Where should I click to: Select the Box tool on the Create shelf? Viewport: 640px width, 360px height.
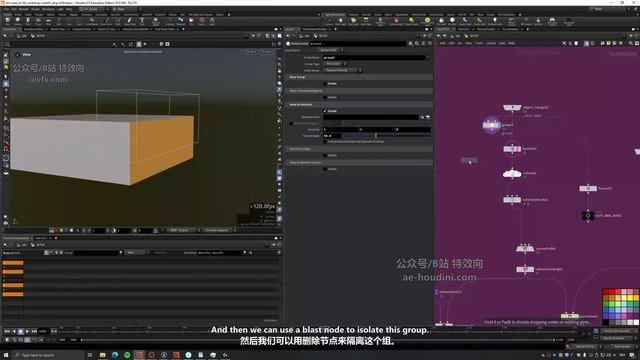point(7,21)
